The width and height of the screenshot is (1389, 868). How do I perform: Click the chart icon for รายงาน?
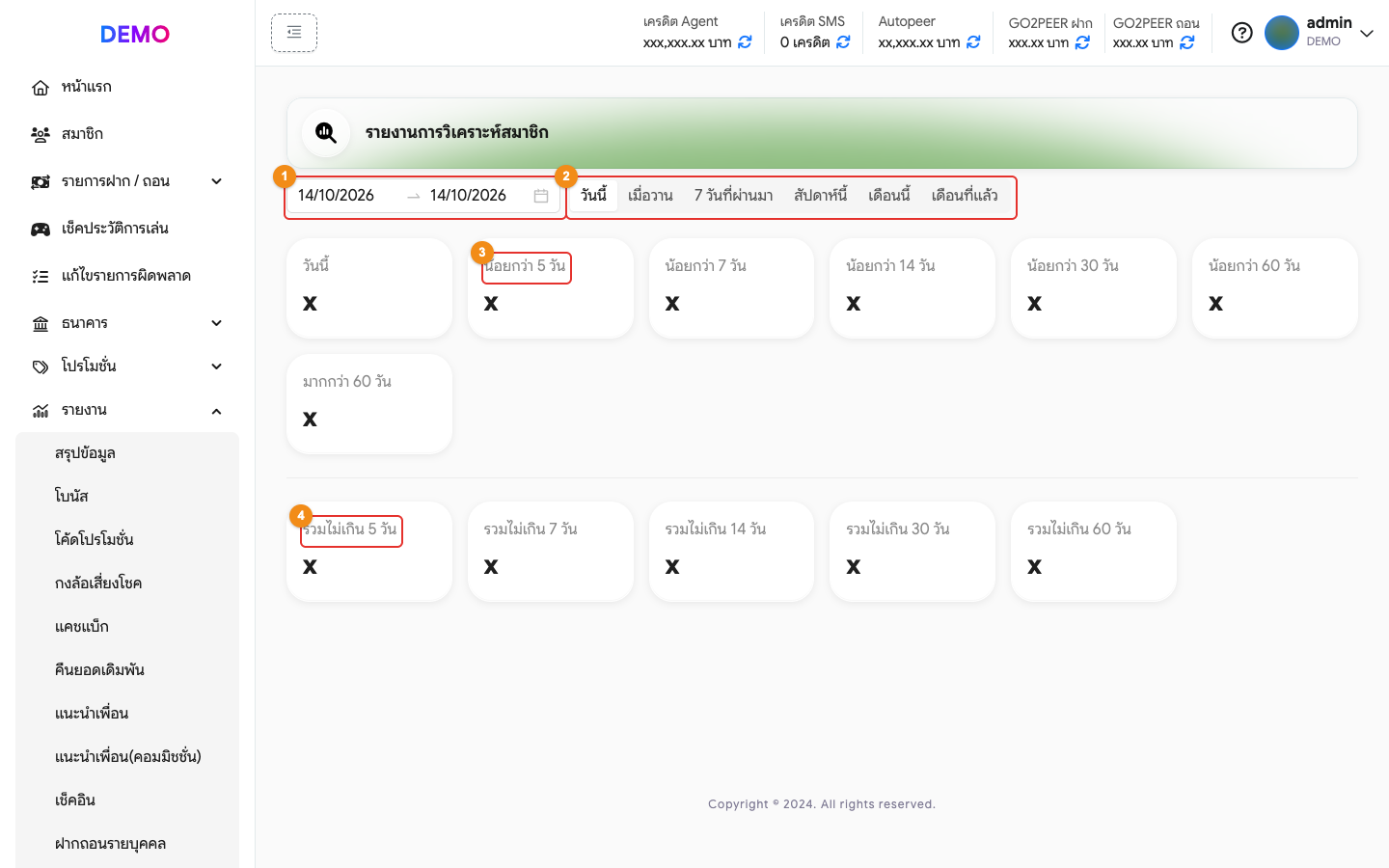(41, 411)
